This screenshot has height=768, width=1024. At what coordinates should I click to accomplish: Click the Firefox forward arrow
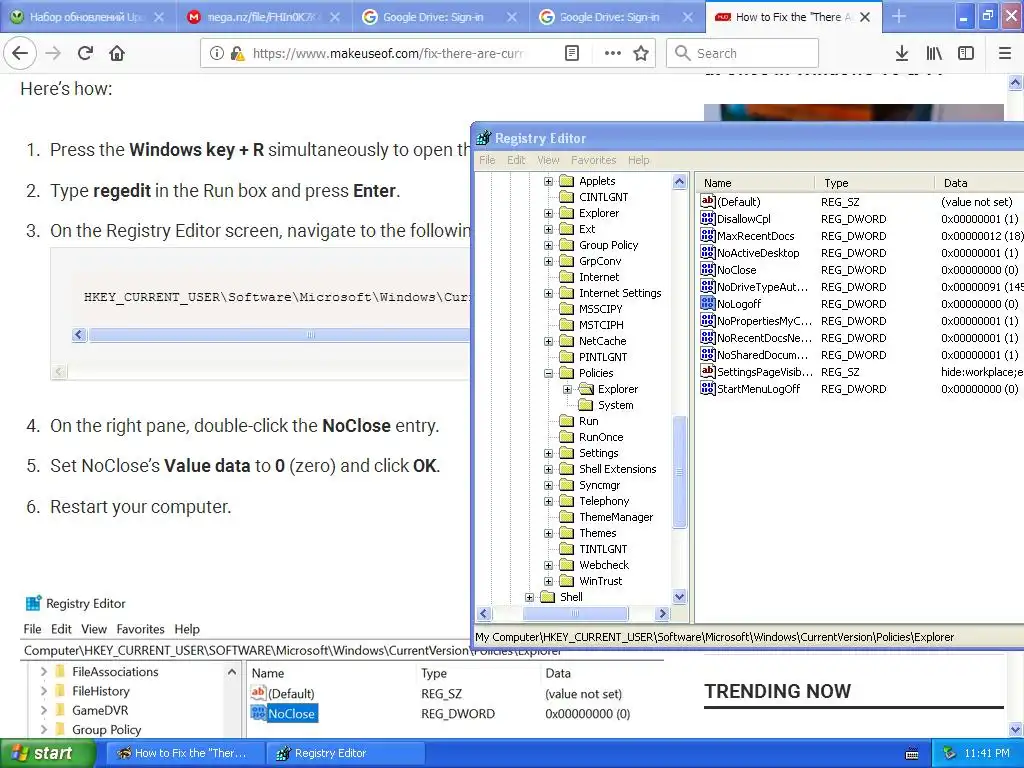pyautogui.click(x=53, y=53)
